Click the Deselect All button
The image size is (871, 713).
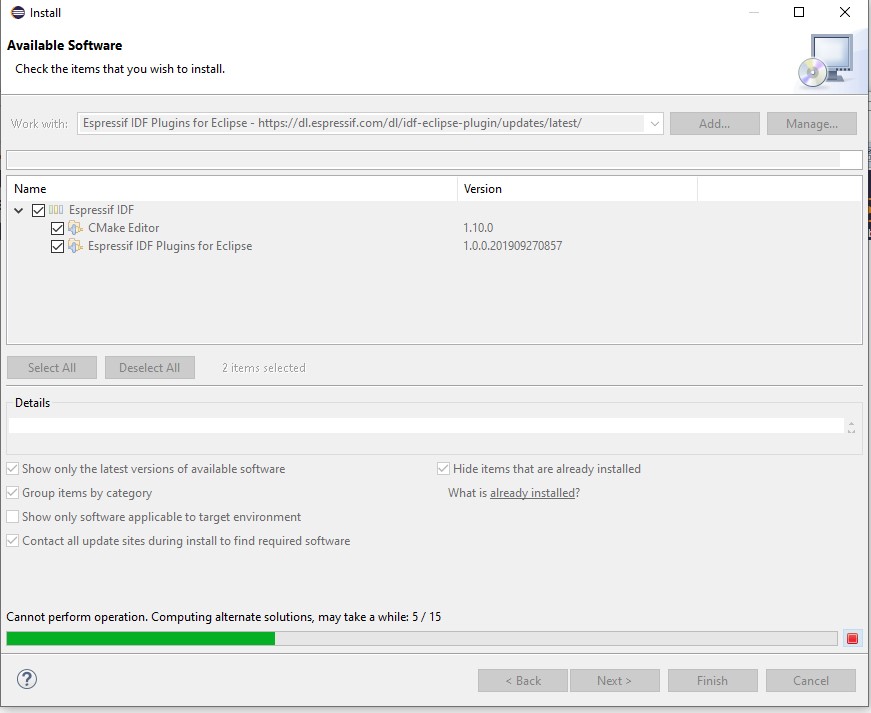(149, 367)
